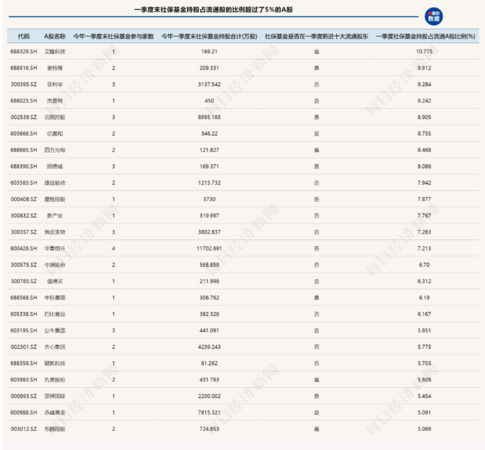Viewport: 485px width, 450px height.
Task: Click the 今年一季度末社保基金持股合计(万股) header
Action: point(209,36)
